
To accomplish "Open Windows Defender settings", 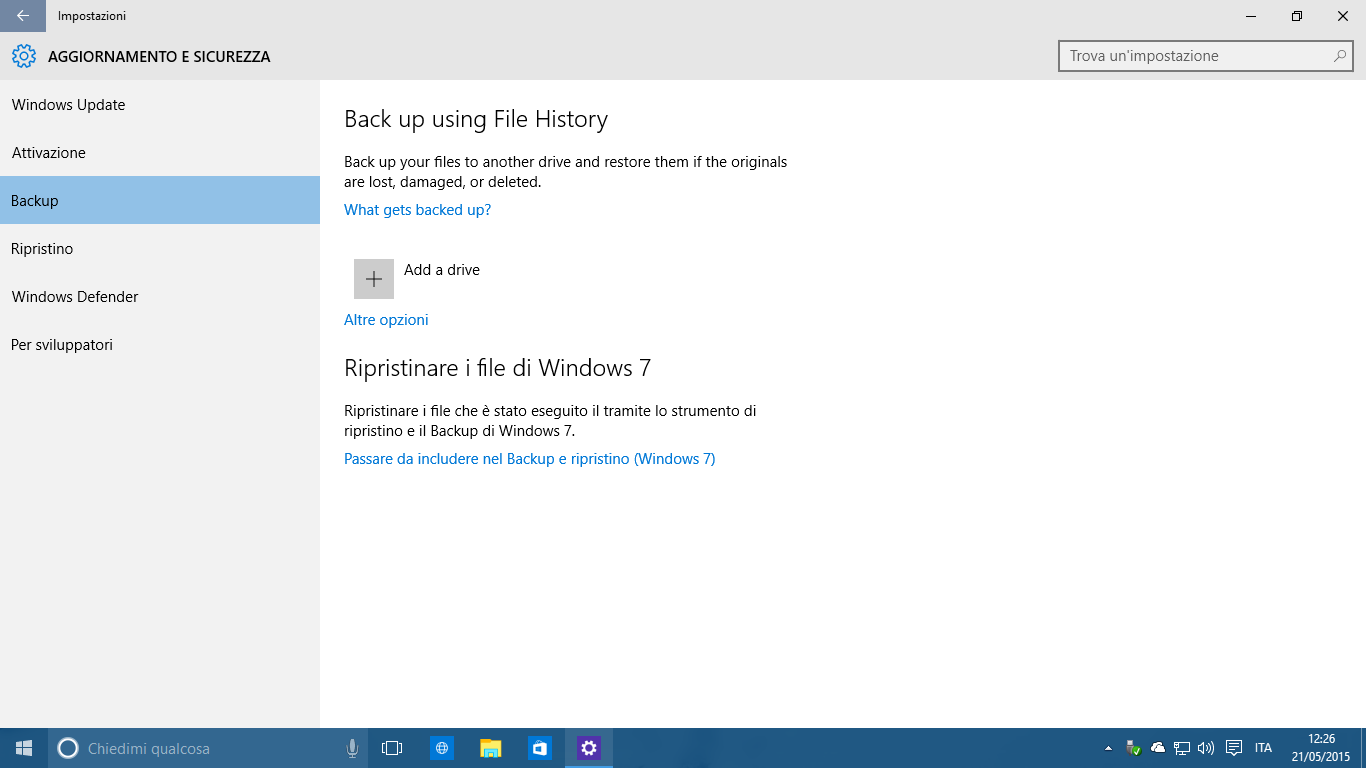I will coord(160,297).
